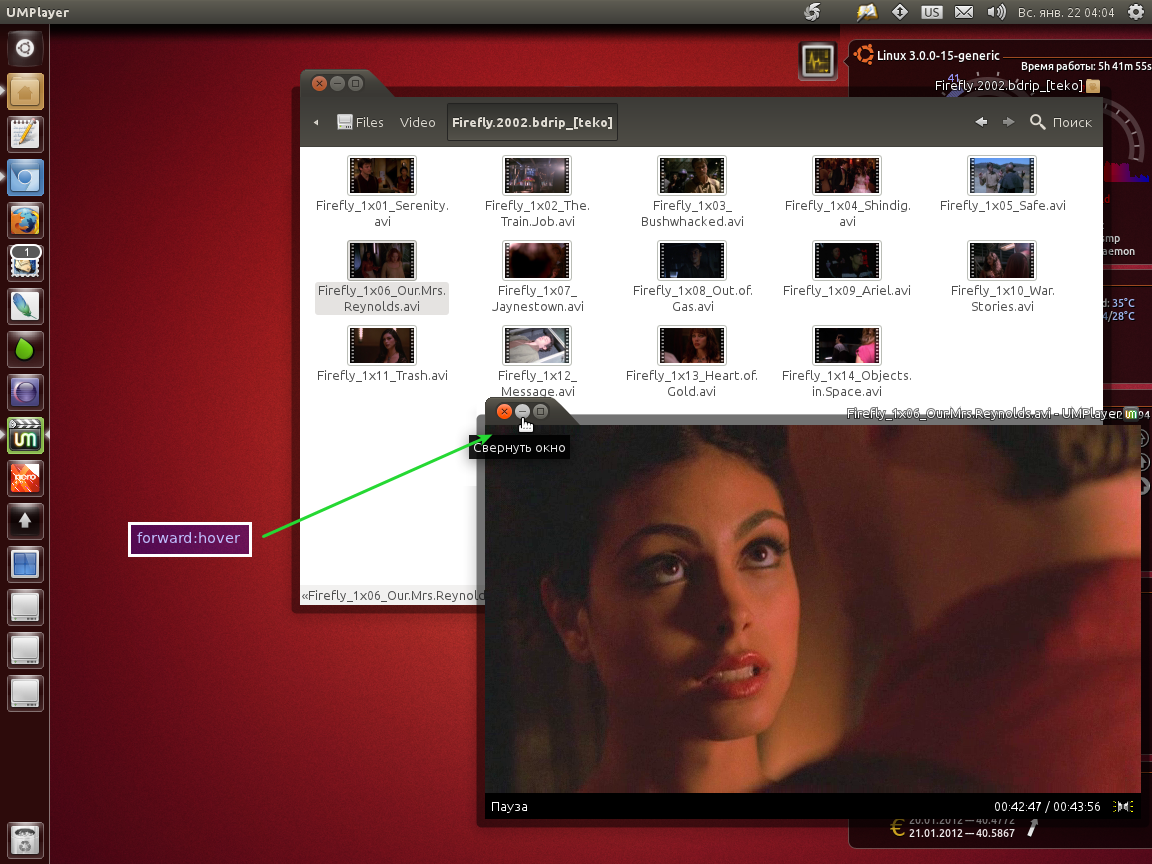Open the workspace switcher in launcher
Image resolution: width=1152 pixels, height=864 pixels.
(25, 564)
